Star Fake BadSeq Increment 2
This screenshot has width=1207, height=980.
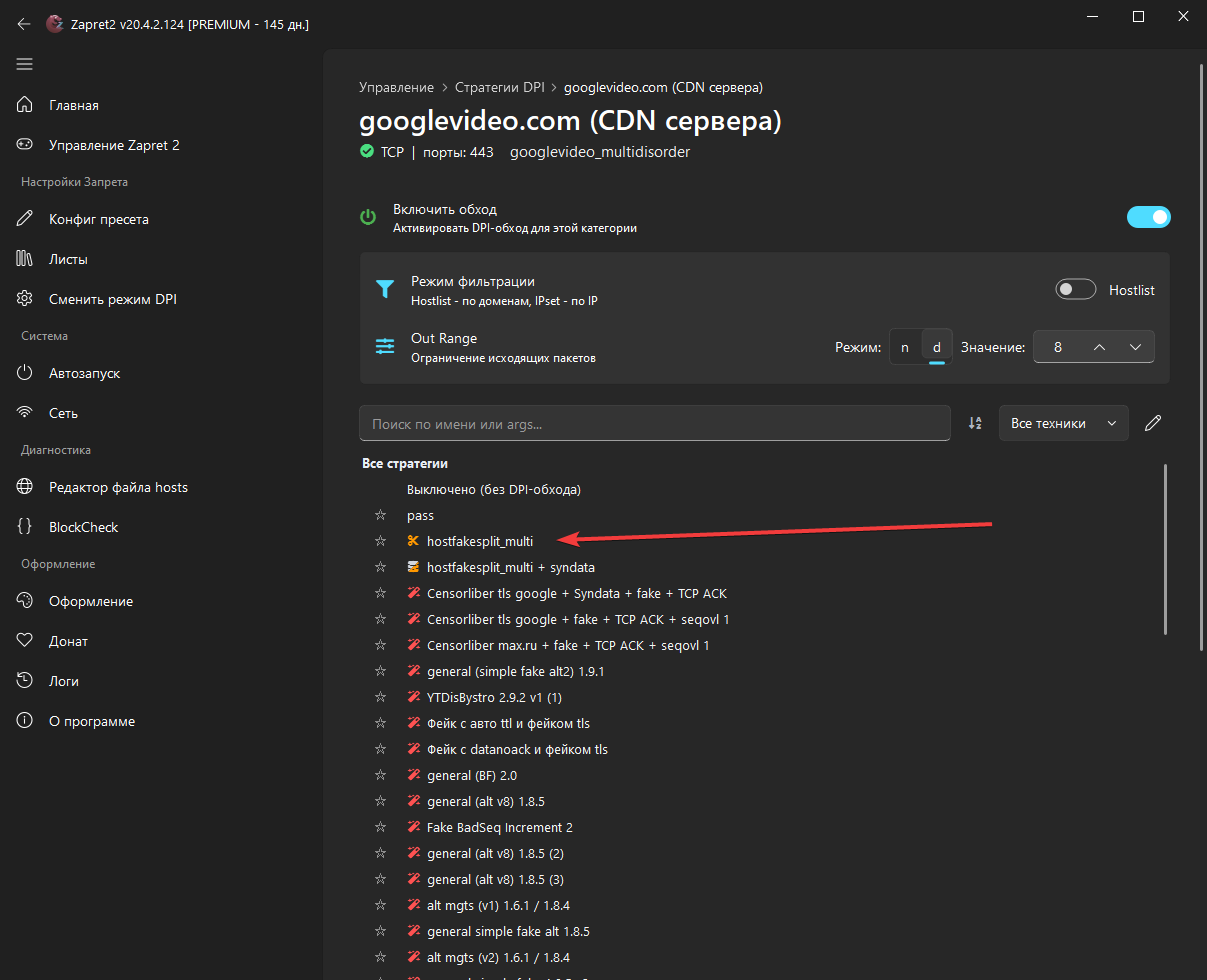pyautogui.click(x=380, y=827)
